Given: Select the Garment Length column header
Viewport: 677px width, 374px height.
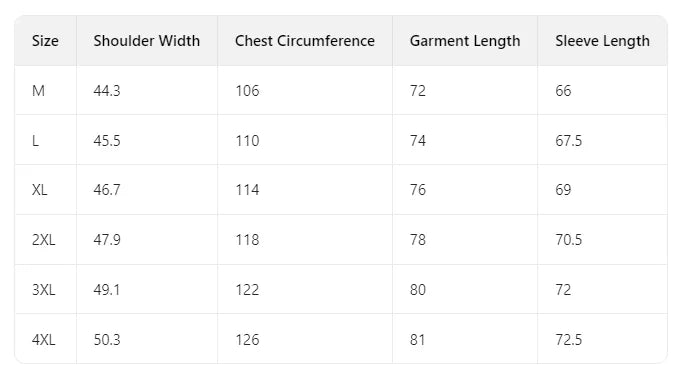Looking at the screenshot, I should coord(465,41).
